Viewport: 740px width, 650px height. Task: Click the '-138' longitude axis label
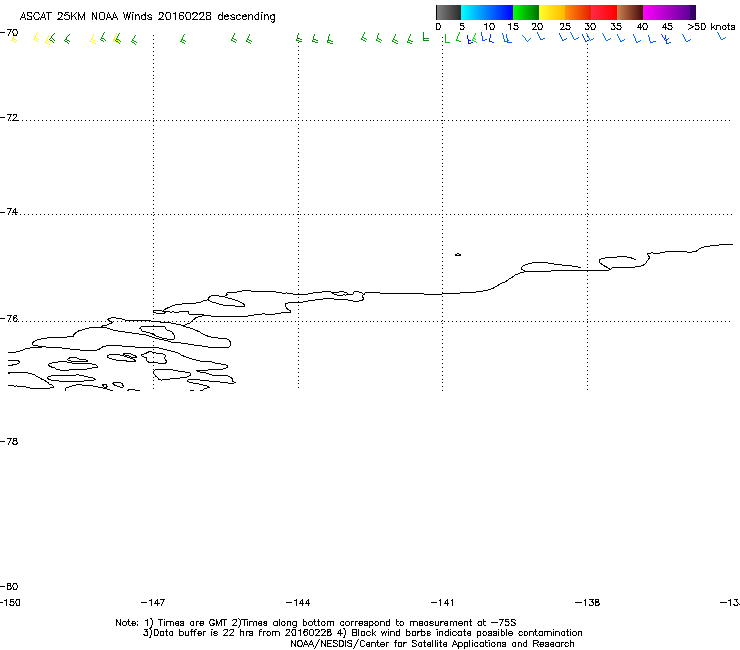tap(588, 603)
